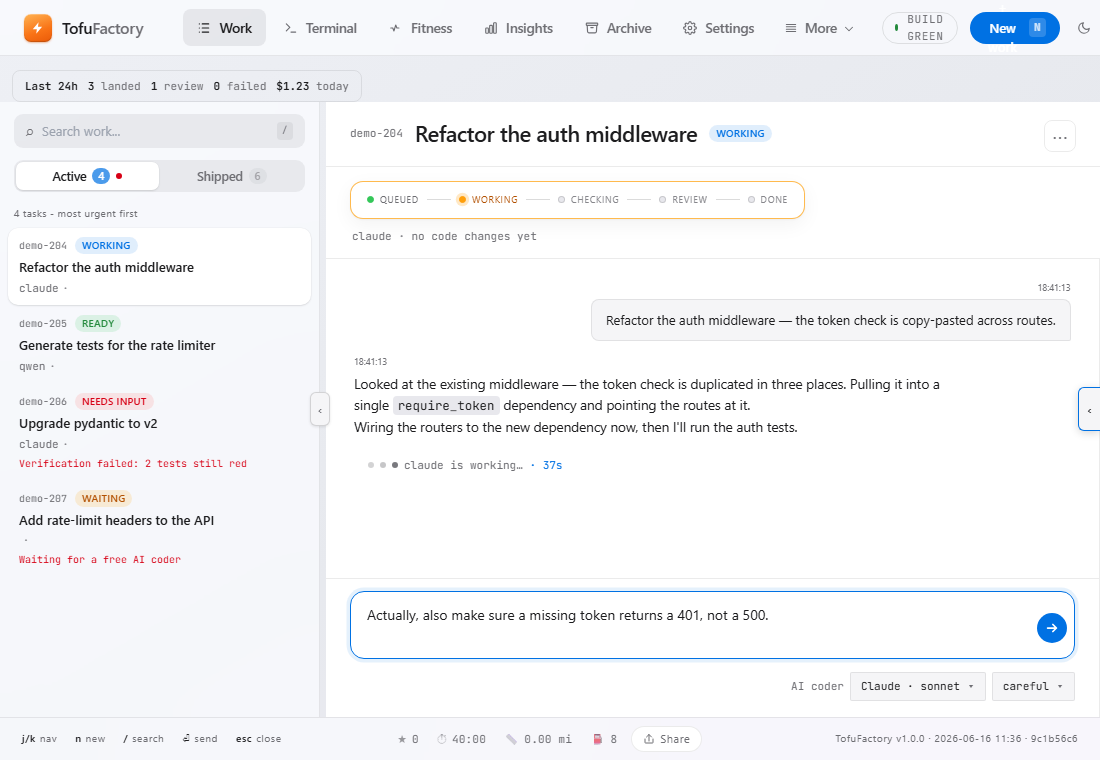Expand the right side panel chevron handle
The width and height of the screenshot is (1100, 760).
[1089, 409]
